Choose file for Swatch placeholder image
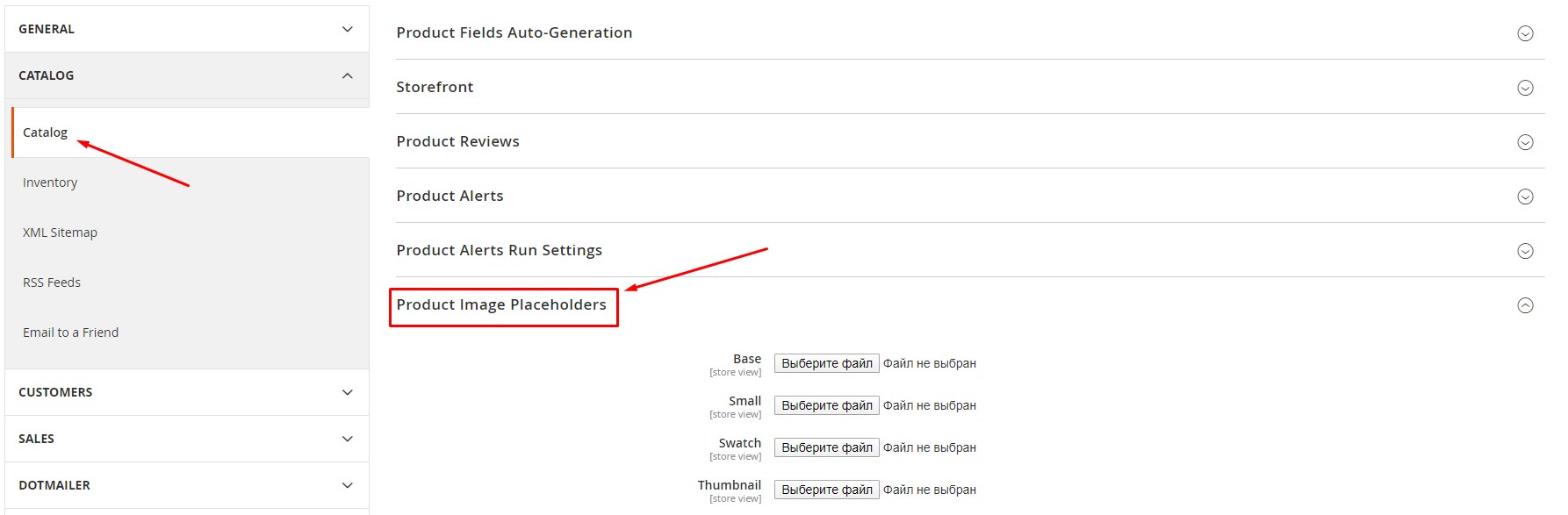 [826, 447]
